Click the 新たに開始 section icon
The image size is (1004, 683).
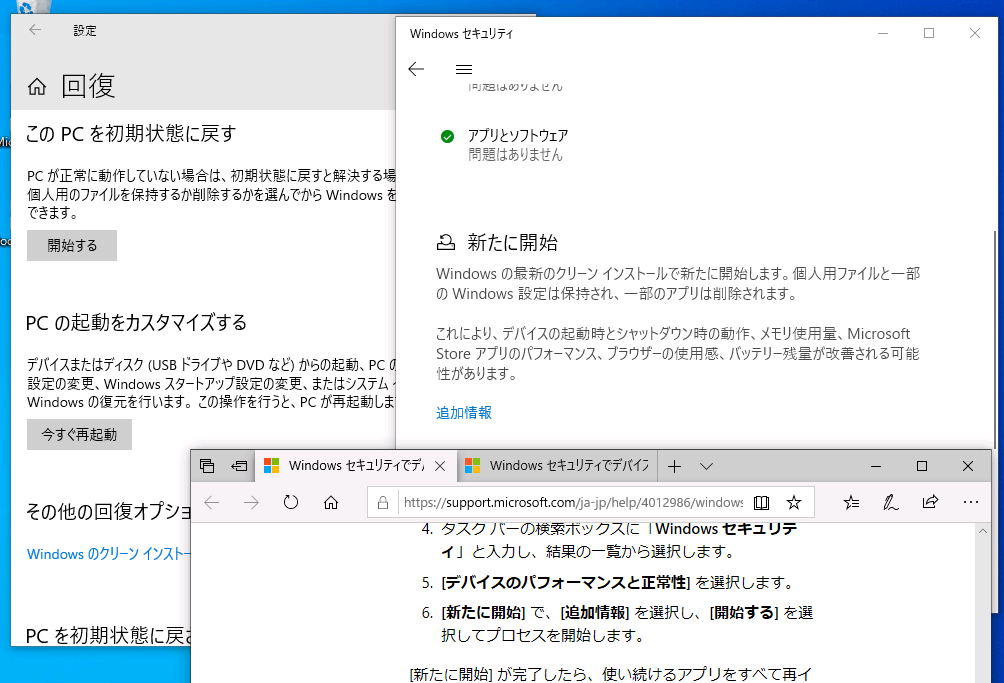pyautogui.click(x=446, y=243)
